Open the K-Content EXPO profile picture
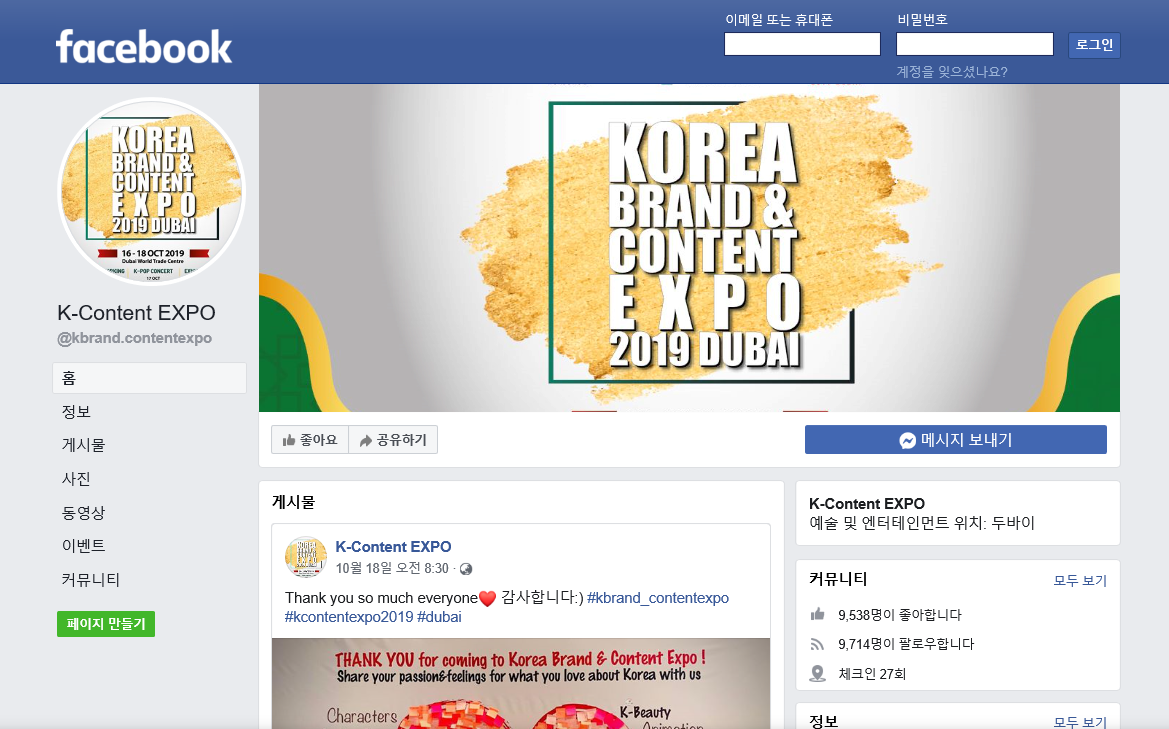Image resolution: width=1169 pixels, height=729 pixels. click(151, 192)
